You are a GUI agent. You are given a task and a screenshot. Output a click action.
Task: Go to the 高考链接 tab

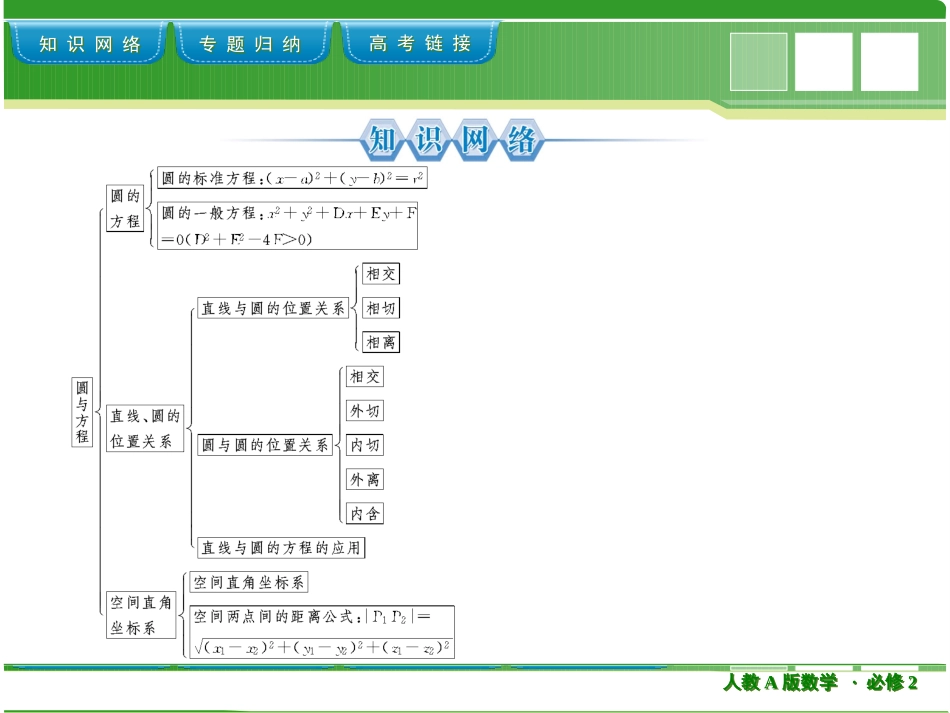tap(419, 43)
